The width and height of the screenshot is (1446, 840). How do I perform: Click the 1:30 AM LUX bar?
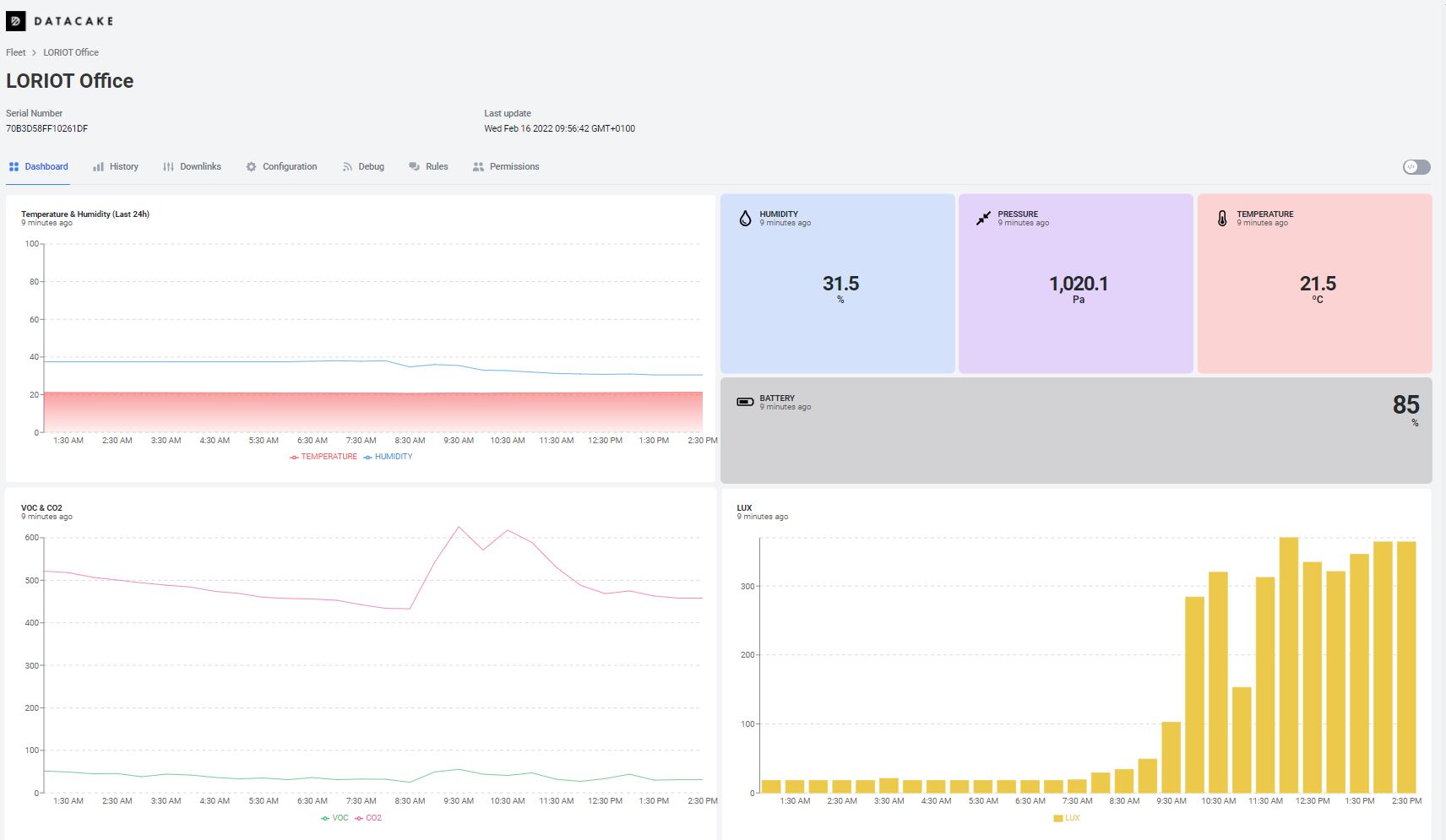tap(795, 786)
